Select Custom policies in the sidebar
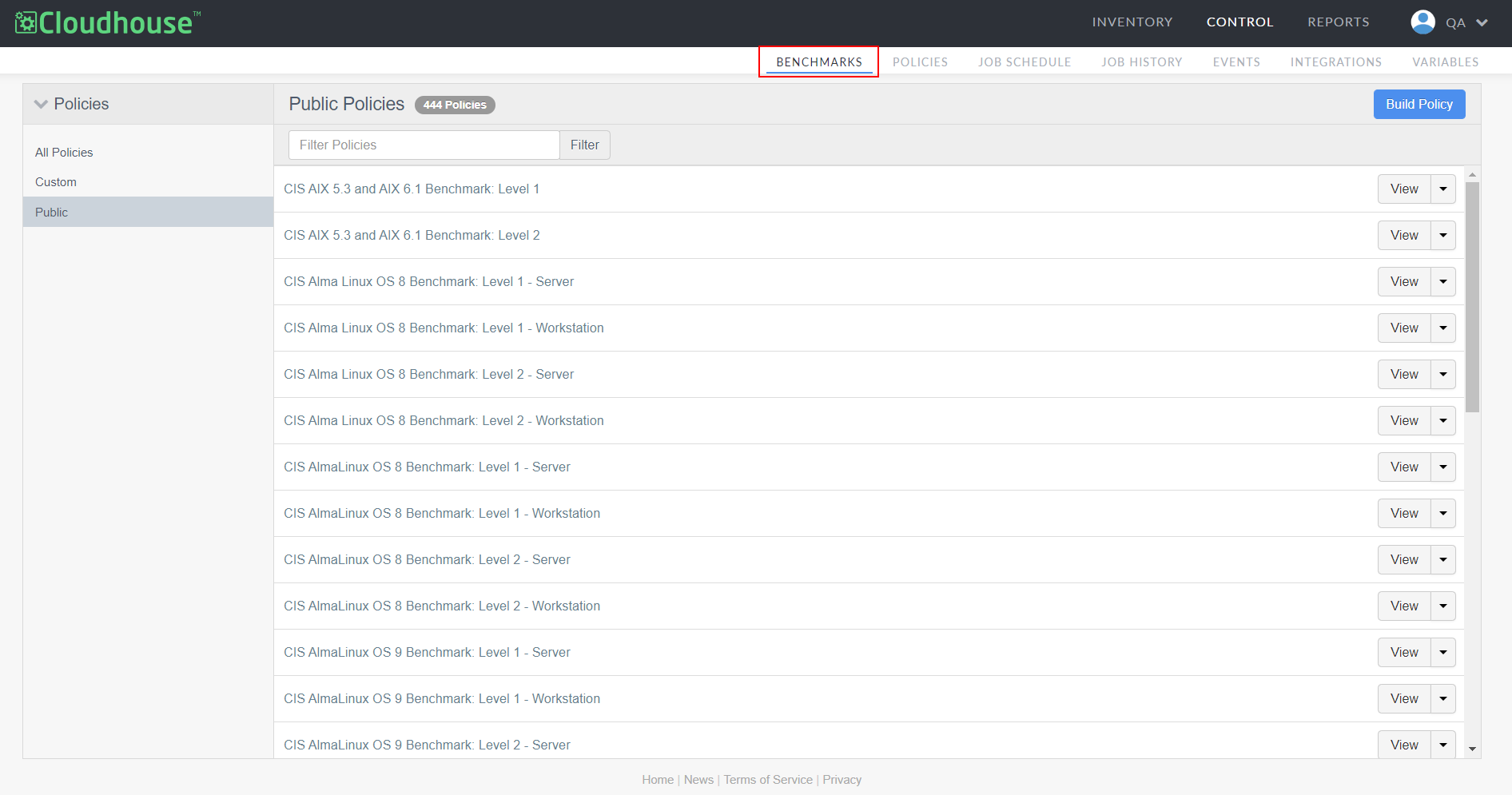Image resolution: width=1512 pixels, height=795 pixels. pyautogui.click(x=148, y=182)
